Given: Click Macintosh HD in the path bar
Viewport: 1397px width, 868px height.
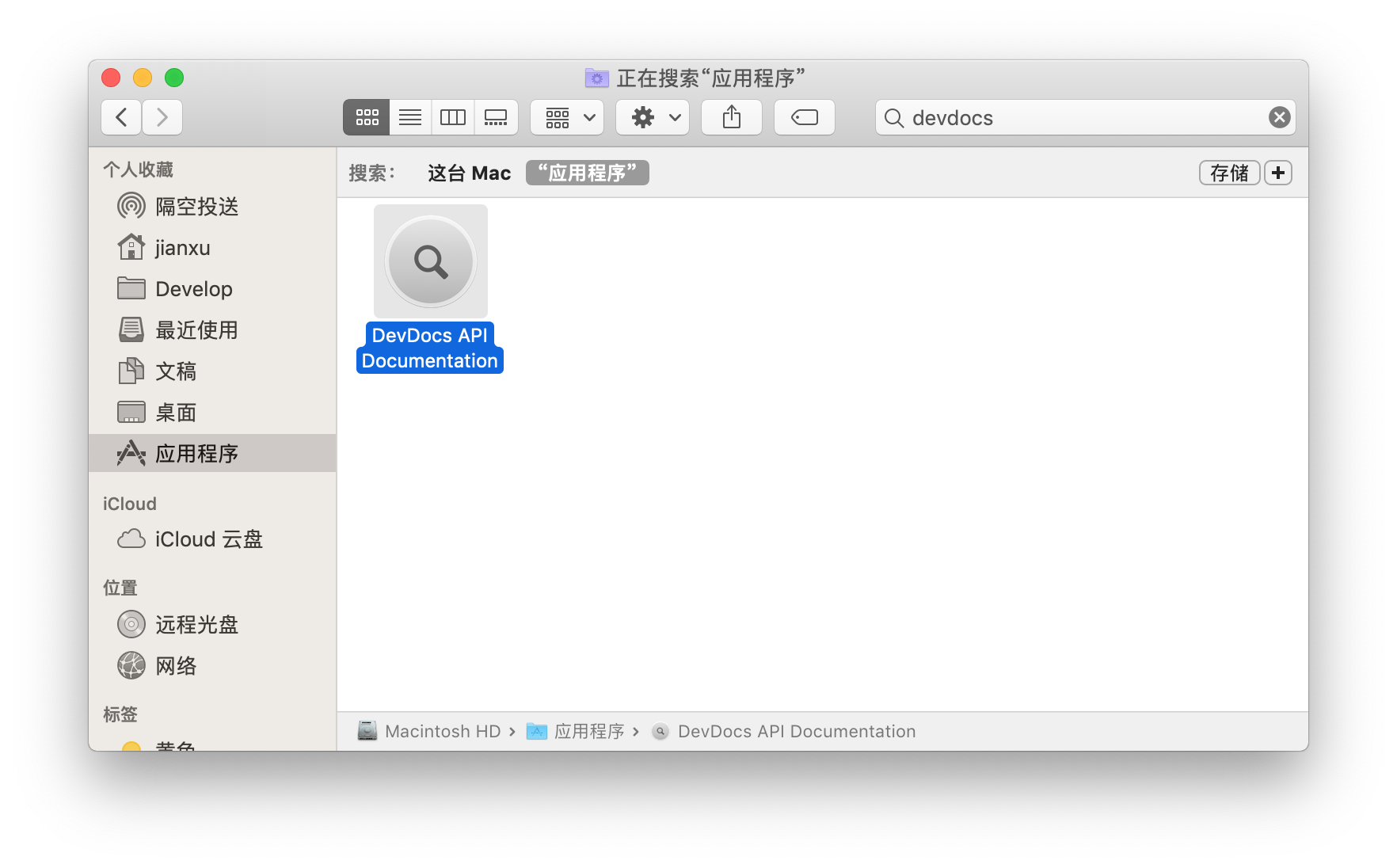Looking at the screenshot, I should pyautogui.click(x=429, y=731).
